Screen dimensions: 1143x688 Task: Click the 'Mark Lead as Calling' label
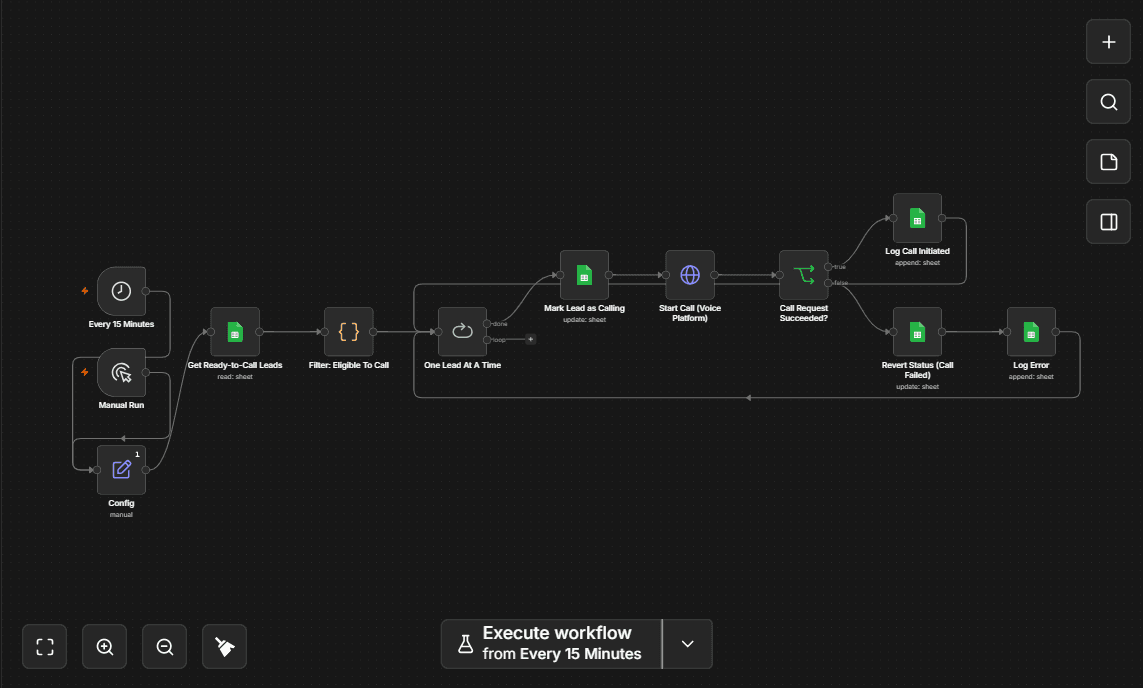pos(584,308)
